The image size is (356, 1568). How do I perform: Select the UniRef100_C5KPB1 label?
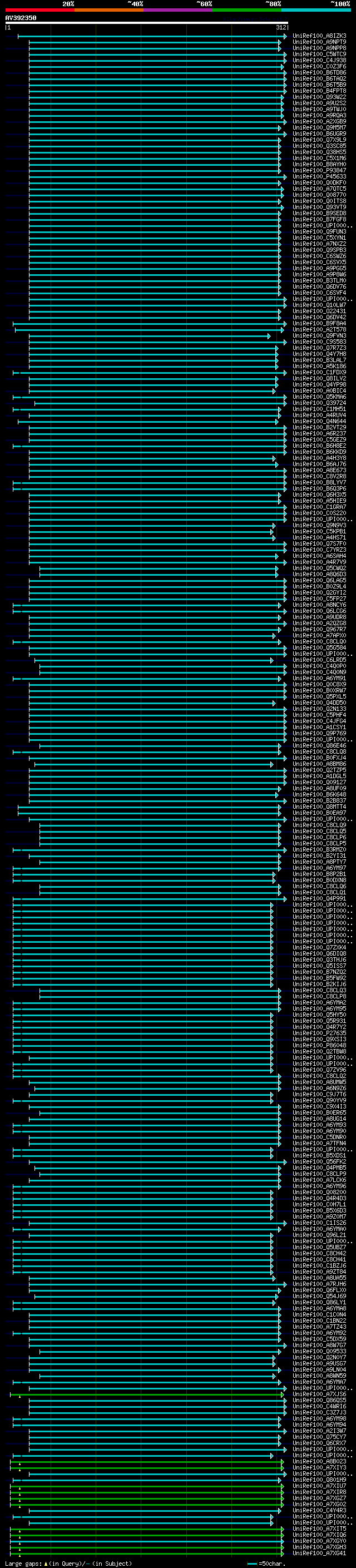pos(319,531)
